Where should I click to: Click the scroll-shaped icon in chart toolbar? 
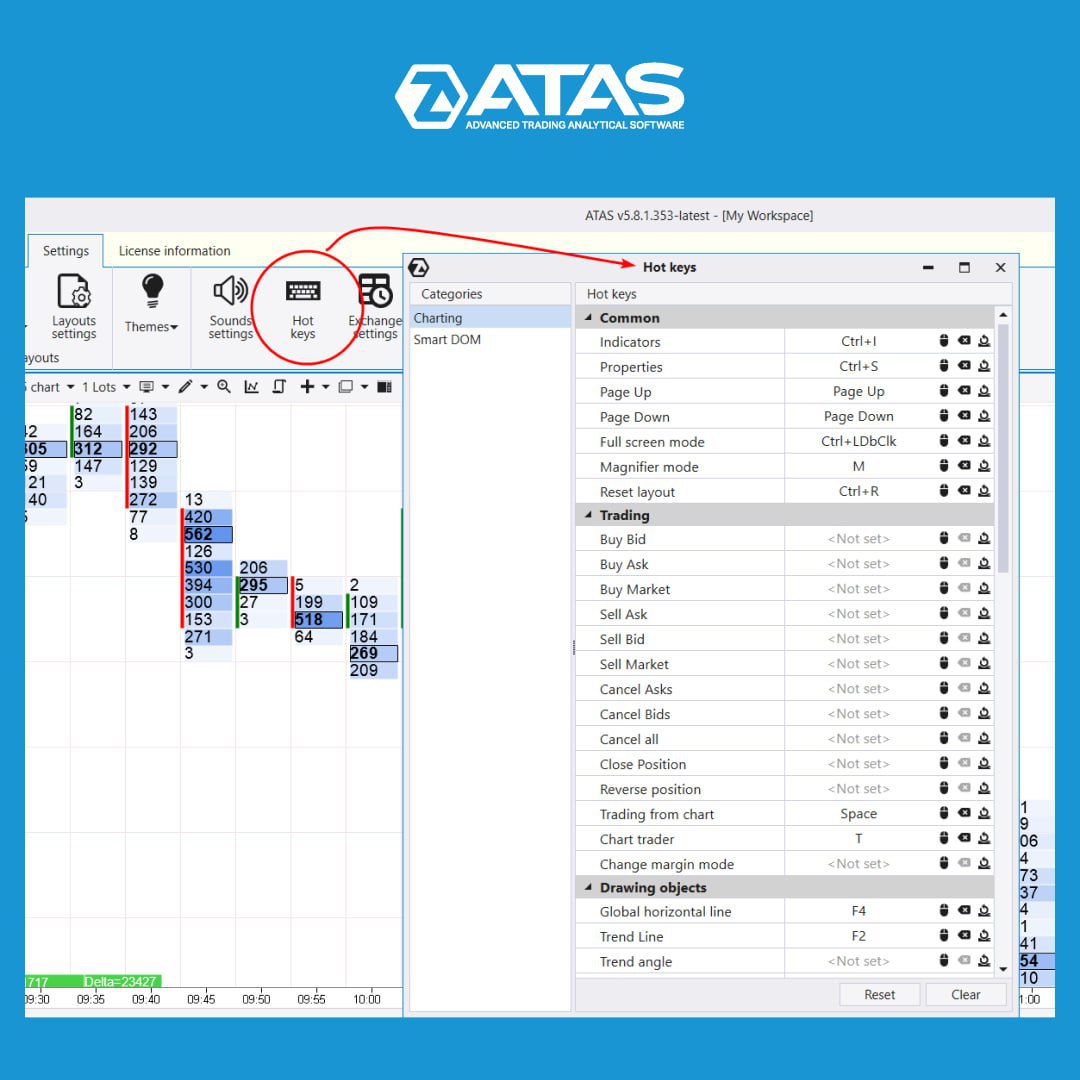[279, 386]
